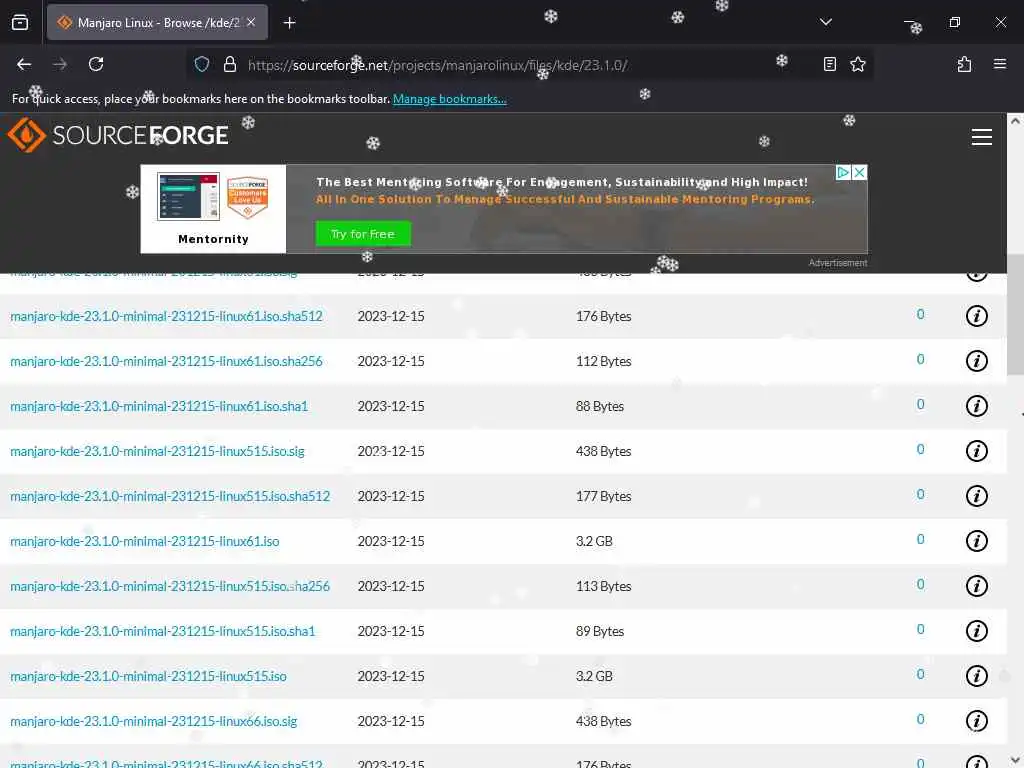View info for linux61.iso.sha512 row

[976, 316]
